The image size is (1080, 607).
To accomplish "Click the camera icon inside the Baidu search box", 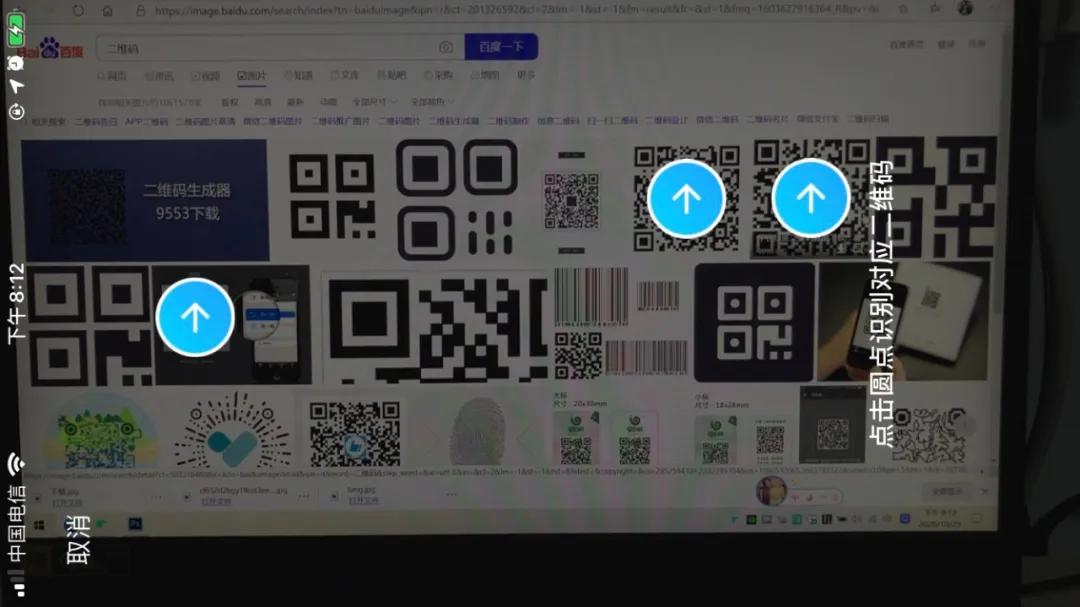I will tap(446, 46).
